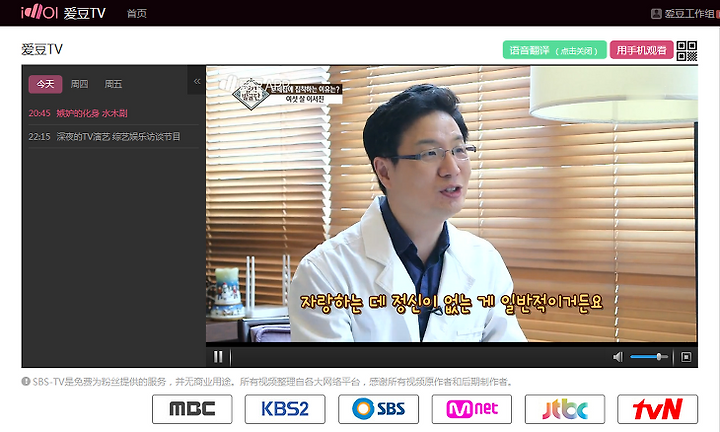Select the 周五 schedule tab
This screenshot has width=720, height=432.
tap(113, 84)
